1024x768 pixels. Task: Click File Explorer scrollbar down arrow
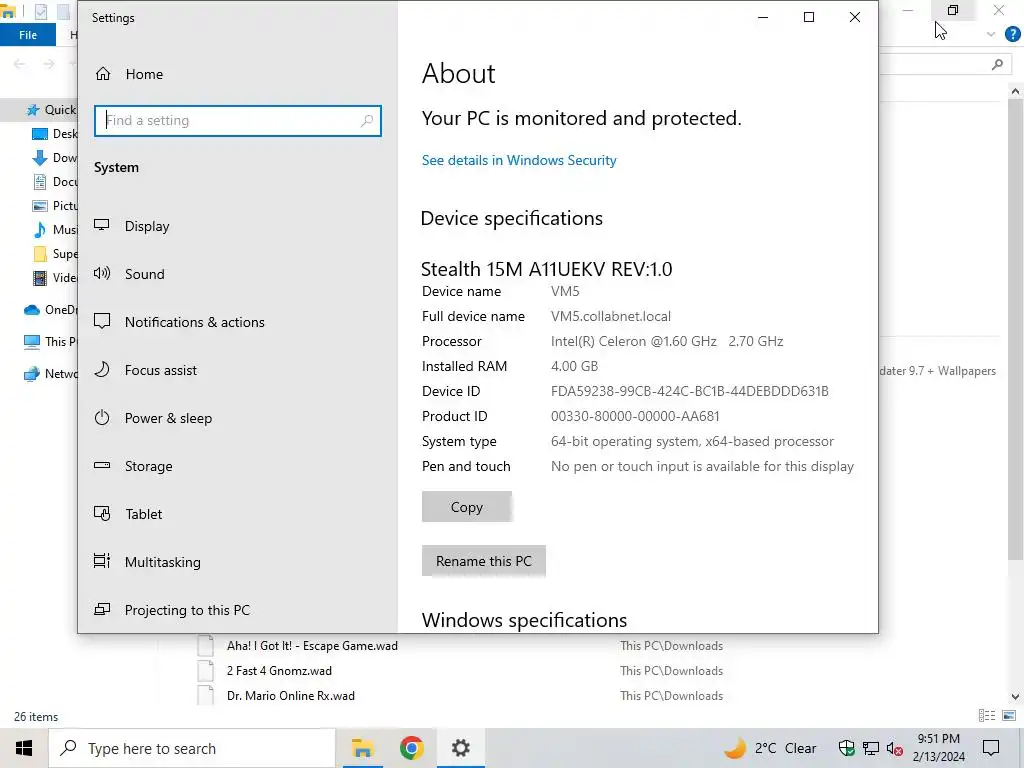[x=1016, y=697]
